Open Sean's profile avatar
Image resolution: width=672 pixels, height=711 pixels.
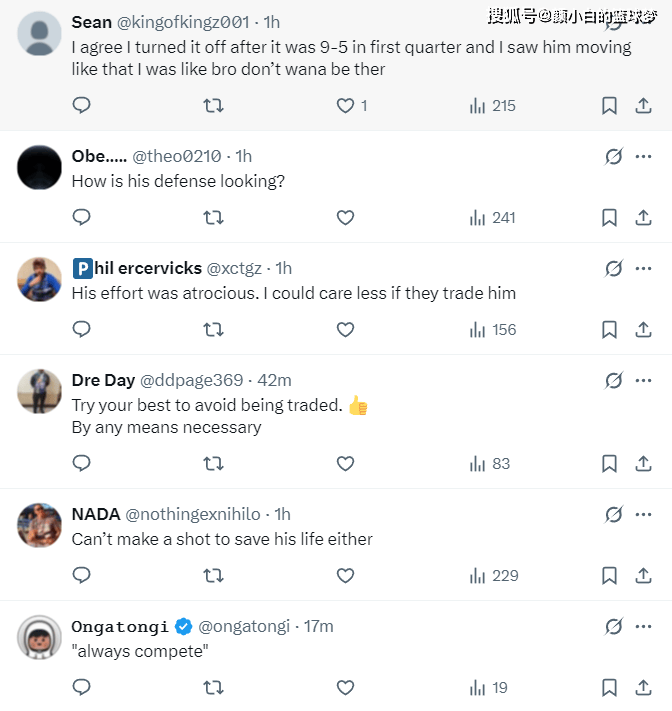[x=40, y=33]
